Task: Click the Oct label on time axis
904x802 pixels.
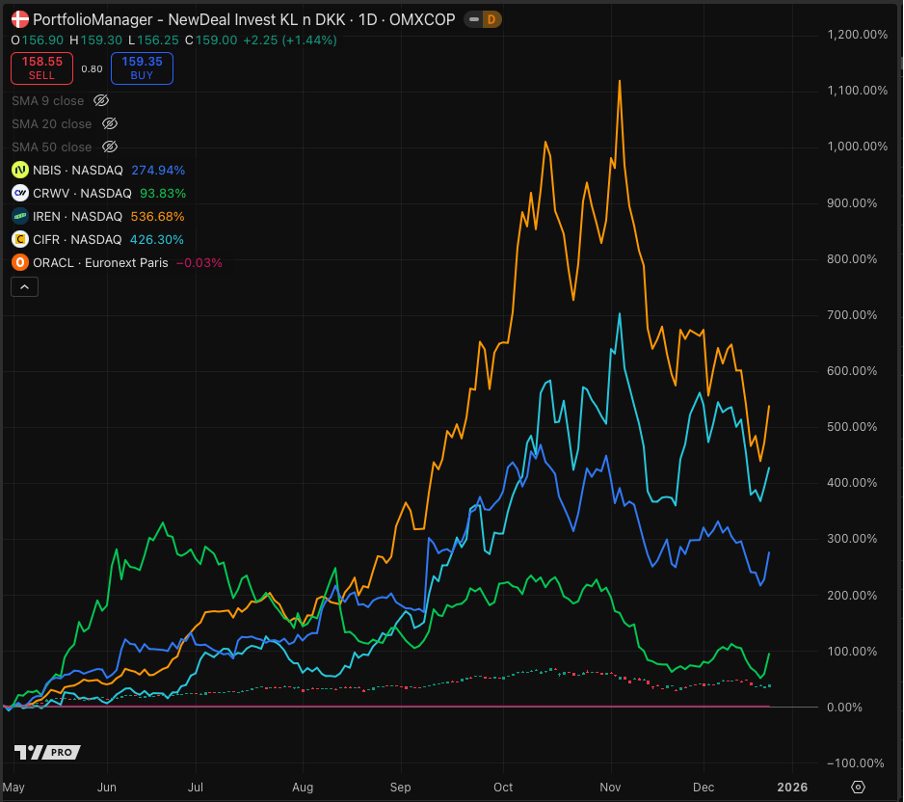Action: [x=503, y=787]
